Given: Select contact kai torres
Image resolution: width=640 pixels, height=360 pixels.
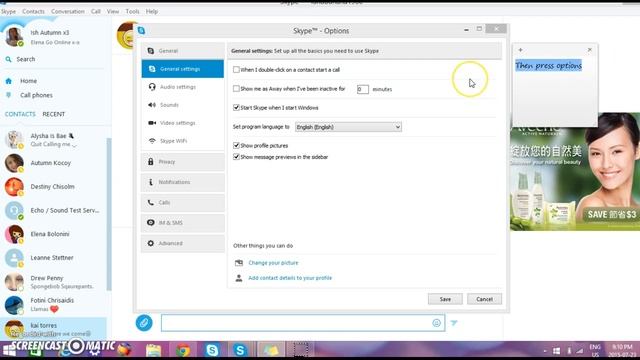Looking at the screenshot, I should pyautogui.click(x=53, y=329).
